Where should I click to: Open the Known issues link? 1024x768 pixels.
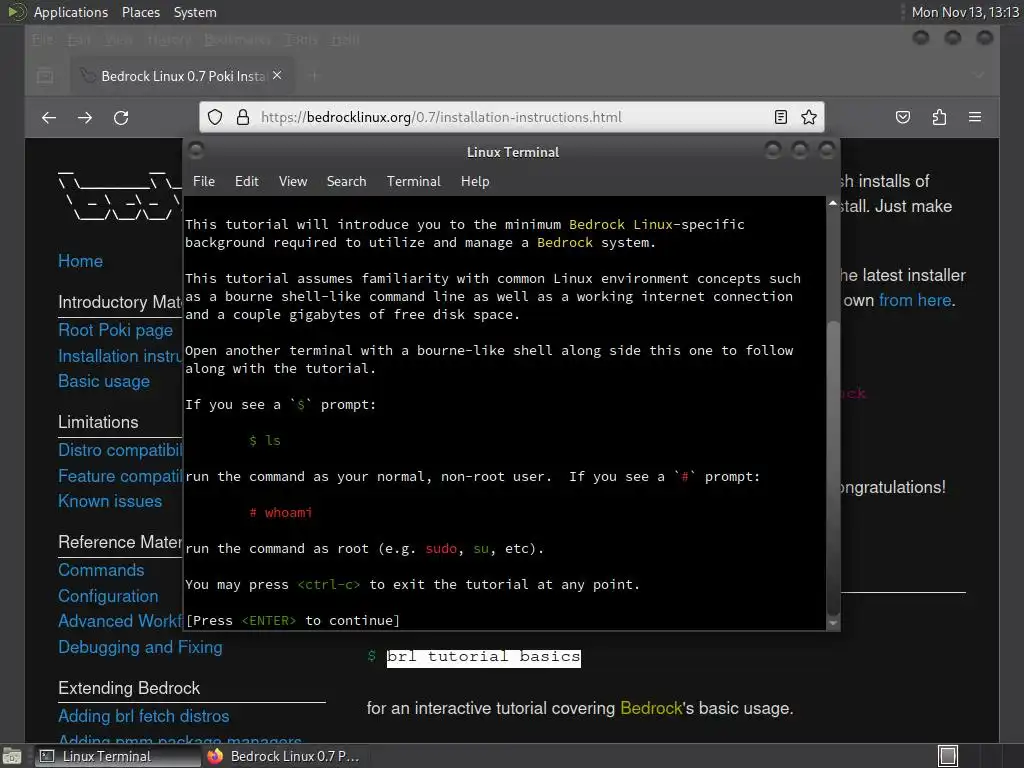[x=110, y=502]
